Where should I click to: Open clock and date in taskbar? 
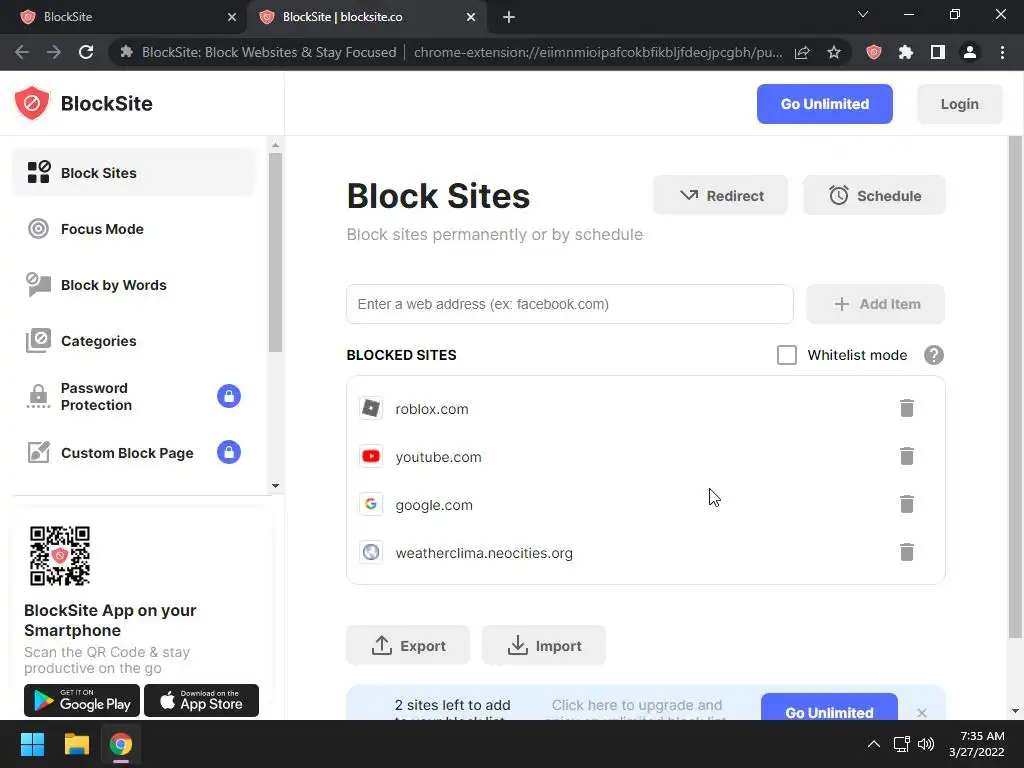[976, 744]
